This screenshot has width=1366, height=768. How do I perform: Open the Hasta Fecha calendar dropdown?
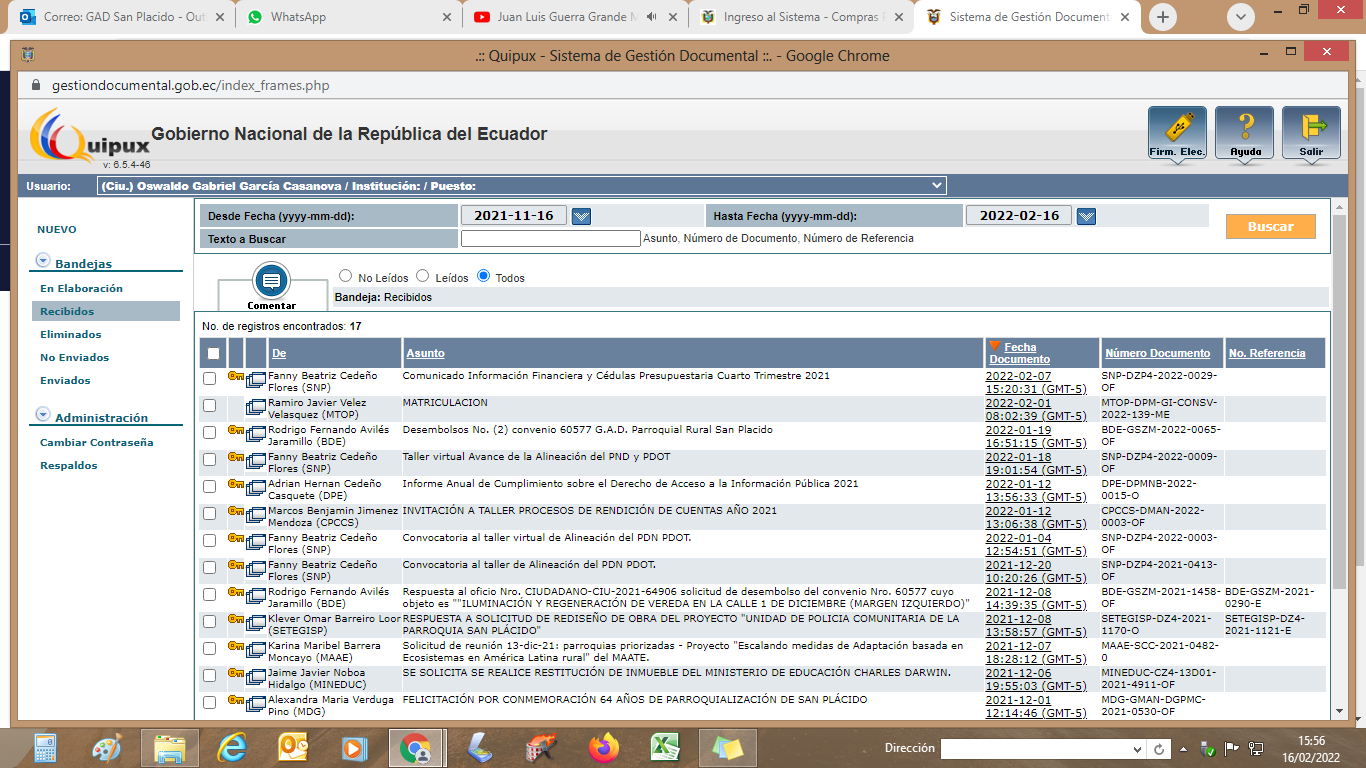coord(1086,216)
